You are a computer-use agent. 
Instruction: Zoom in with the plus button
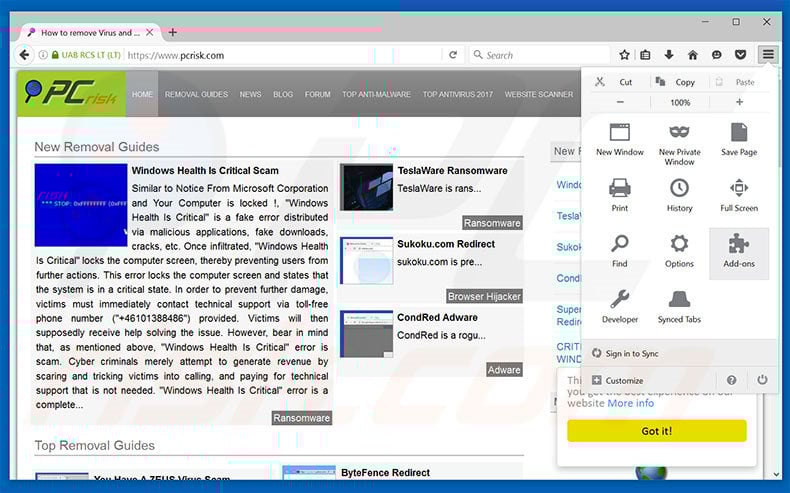pos(739,102)
